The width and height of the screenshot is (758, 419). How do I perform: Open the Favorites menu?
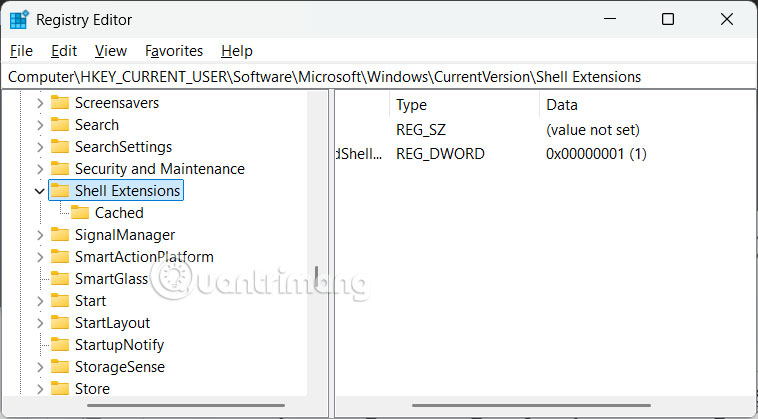click(174, 50)
